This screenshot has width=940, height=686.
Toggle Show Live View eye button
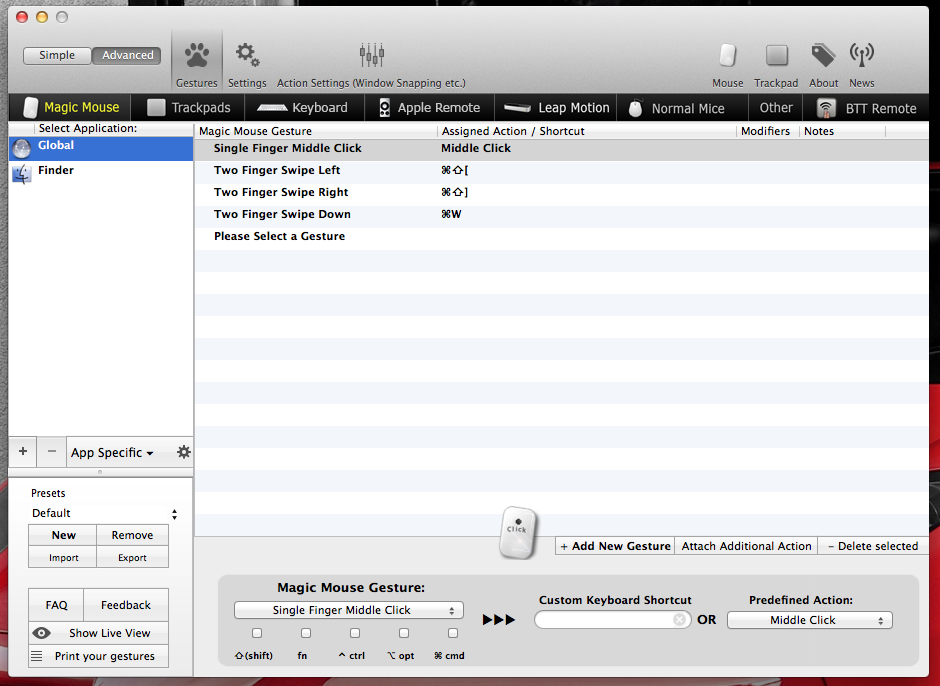(x=98, y=633)
